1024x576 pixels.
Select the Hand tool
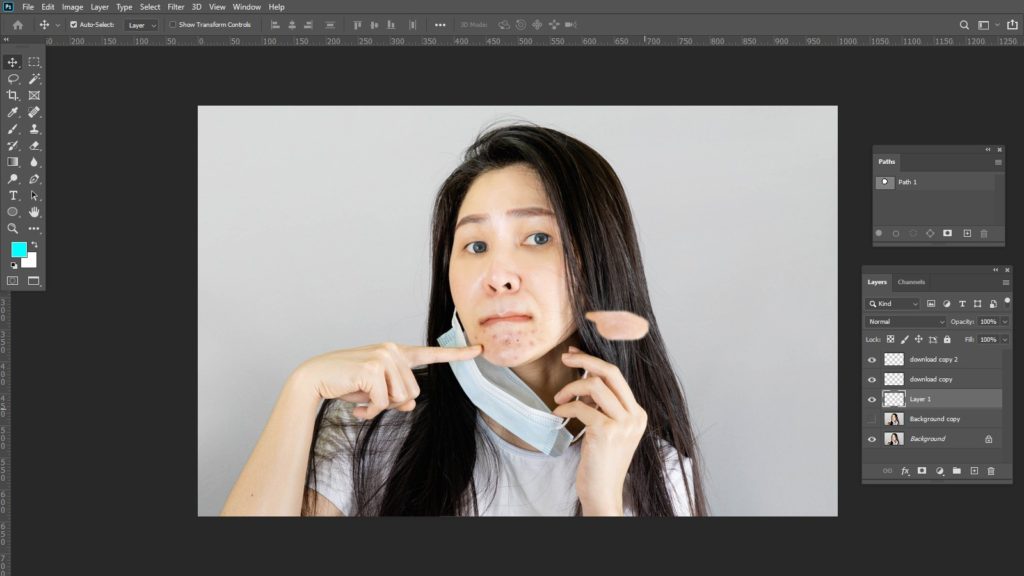34,212
